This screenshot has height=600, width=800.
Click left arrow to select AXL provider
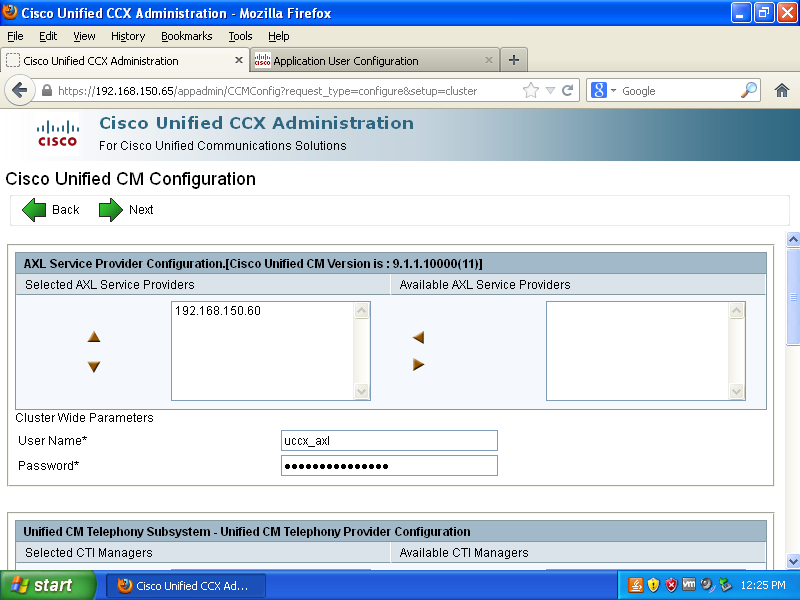pos(418,337)
